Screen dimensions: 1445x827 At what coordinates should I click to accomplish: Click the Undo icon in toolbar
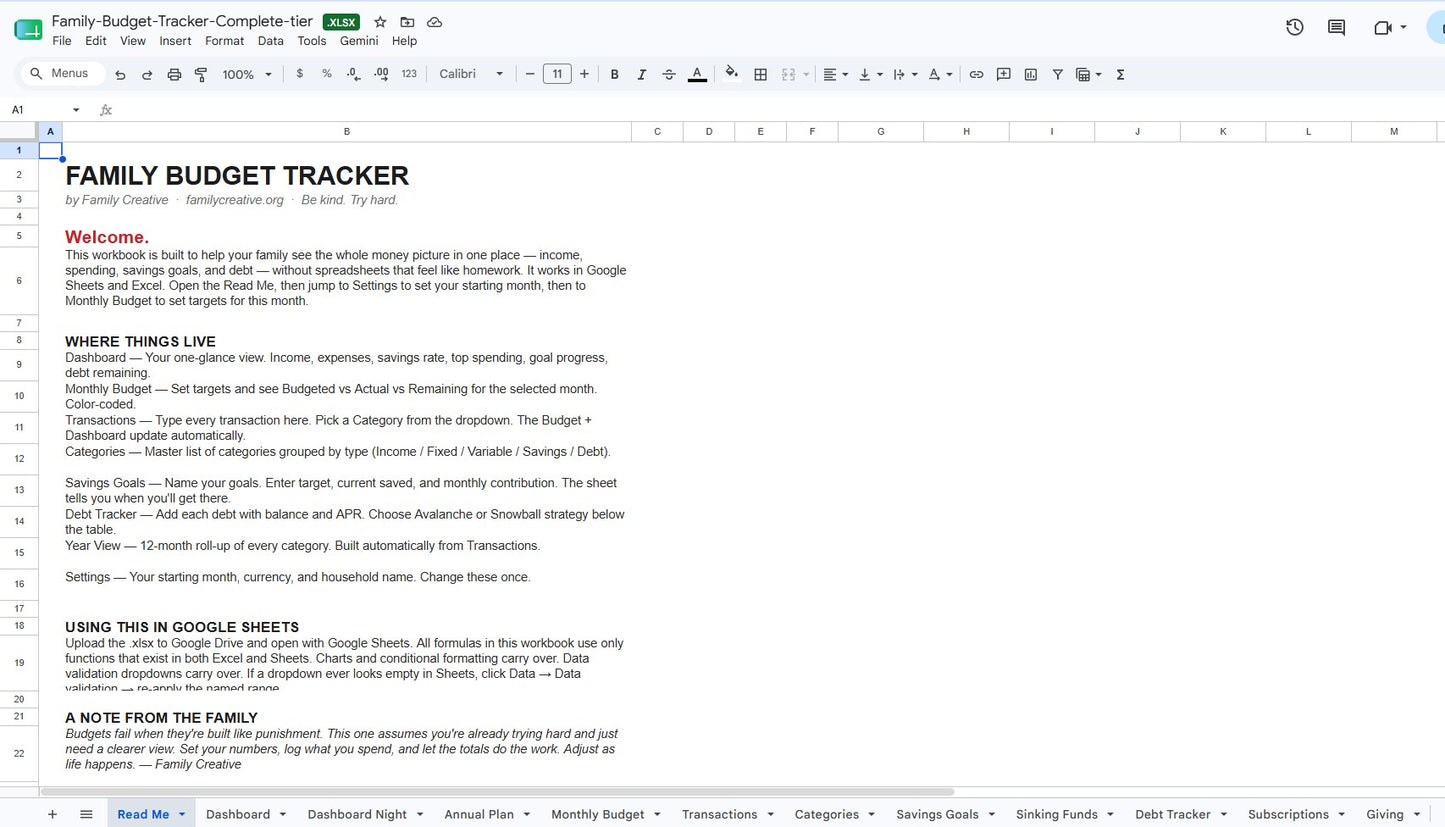120,74
